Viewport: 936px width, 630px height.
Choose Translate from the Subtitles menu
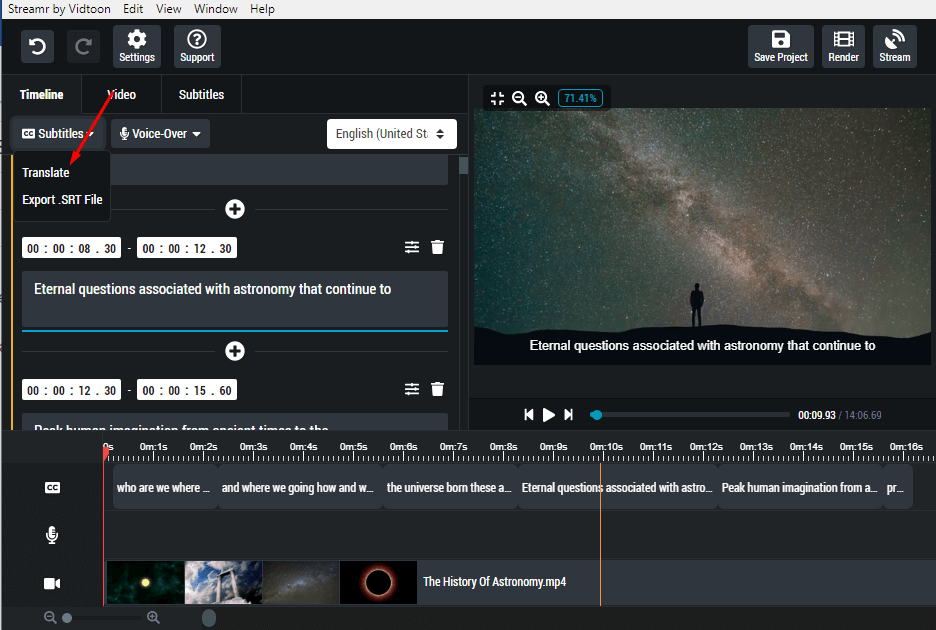tap(46, 173)
